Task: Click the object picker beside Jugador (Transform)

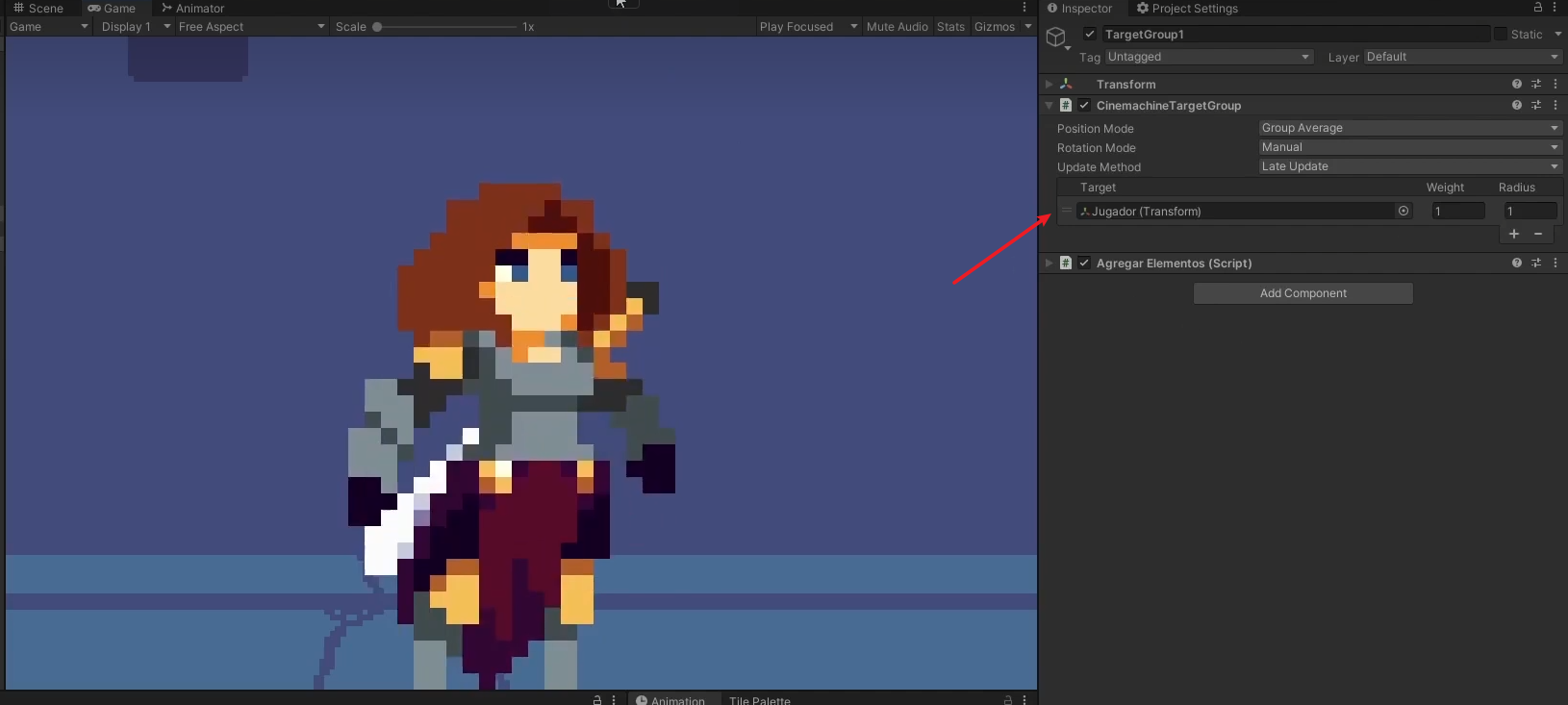Action: 1404,211
